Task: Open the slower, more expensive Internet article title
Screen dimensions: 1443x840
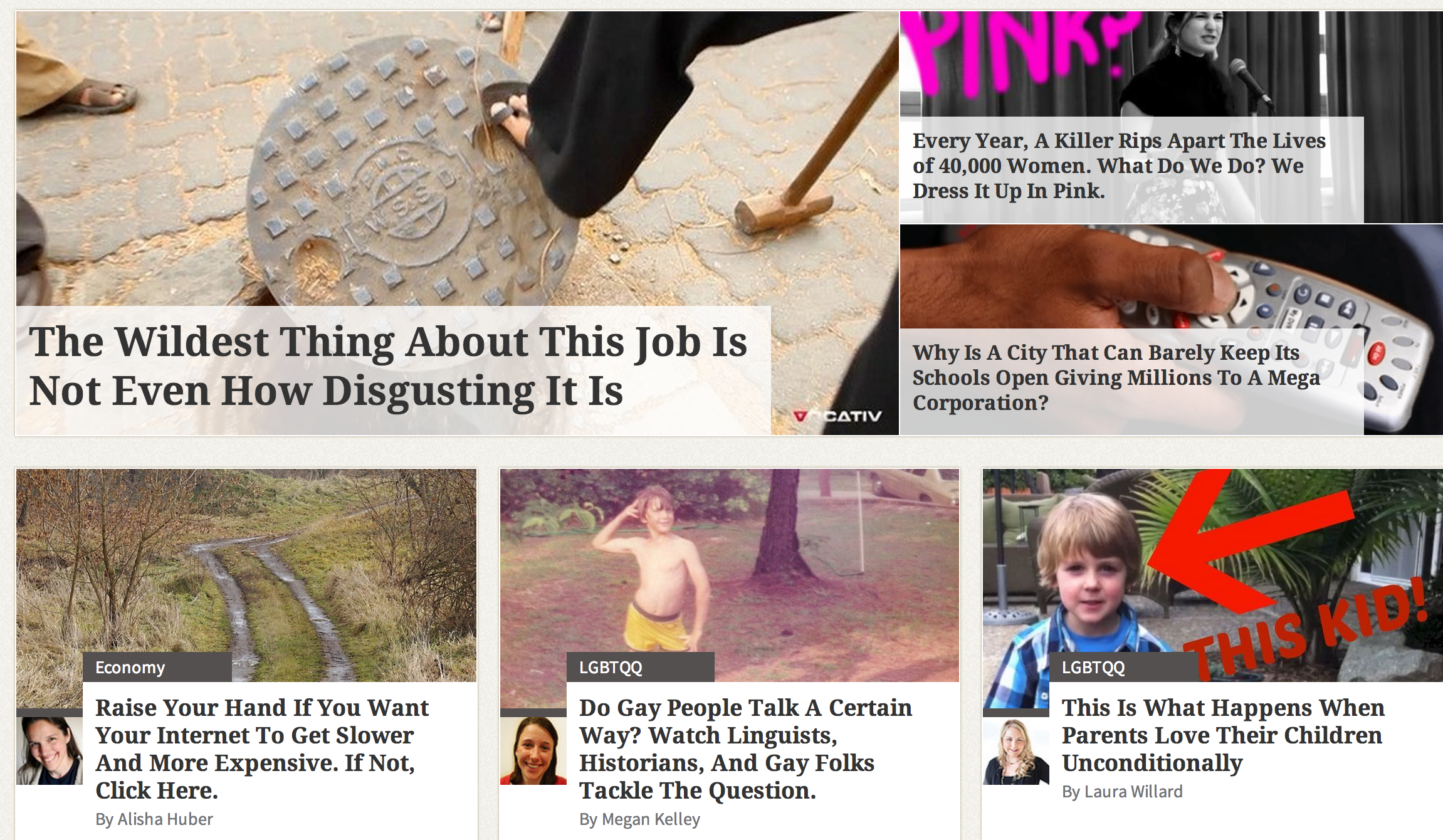Action: 262,748
